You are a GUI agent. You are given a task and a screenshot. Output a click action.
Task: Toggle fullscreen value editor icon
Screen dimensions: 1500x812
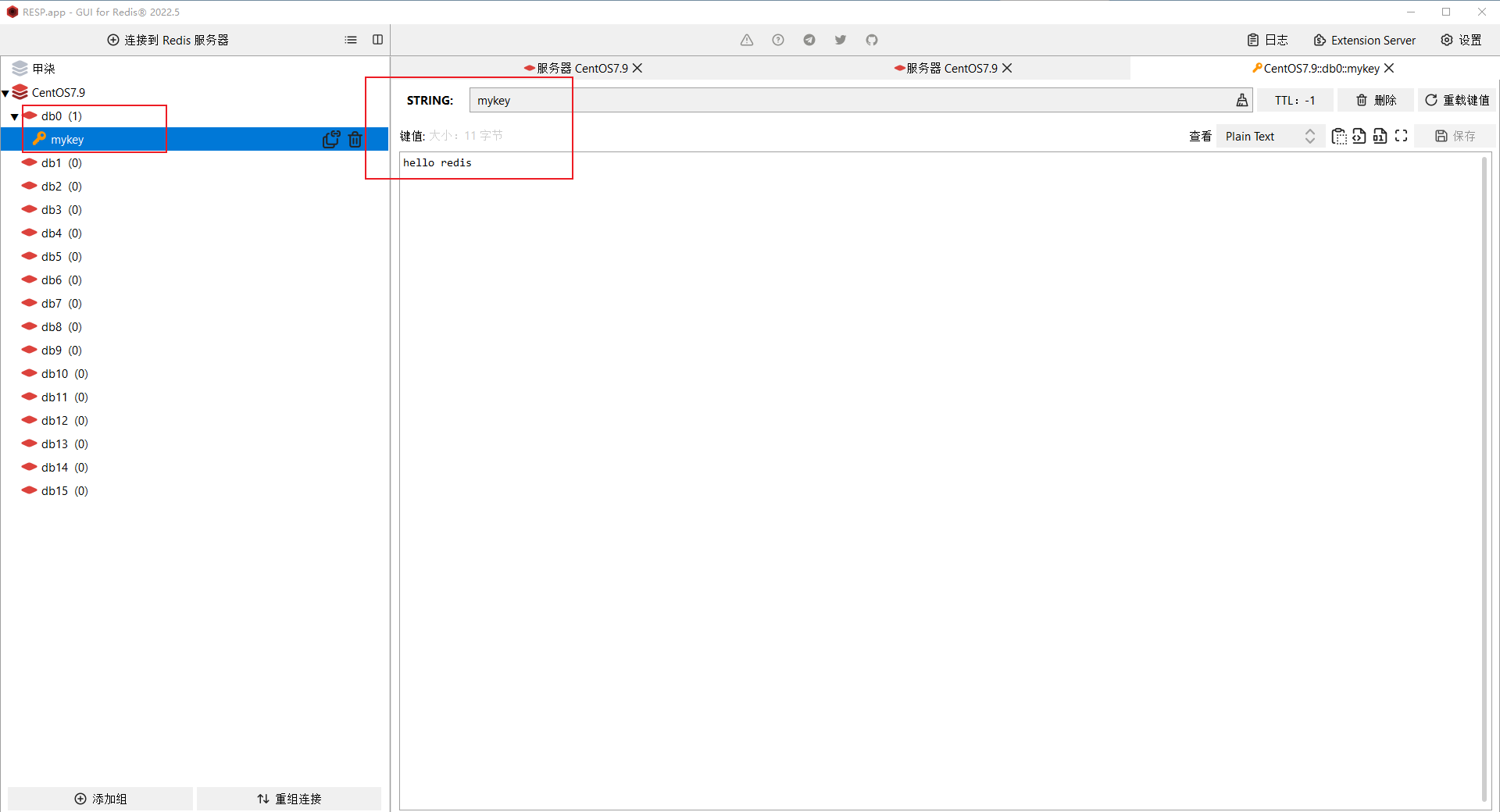(x=1402, y=136)
